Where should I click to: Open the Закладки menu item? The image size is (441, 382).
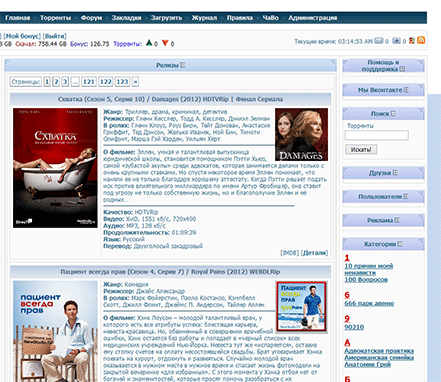point(126,18)
